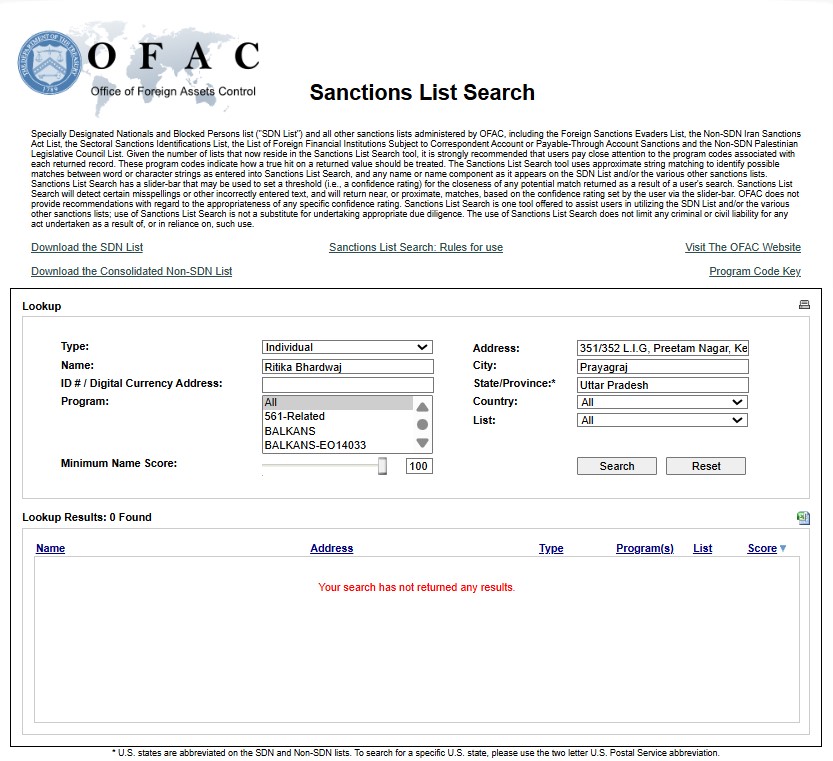The height and width of the screenshot is (761, 833).
Task: Expand the Country dropdown
Action: coord(662,402)
